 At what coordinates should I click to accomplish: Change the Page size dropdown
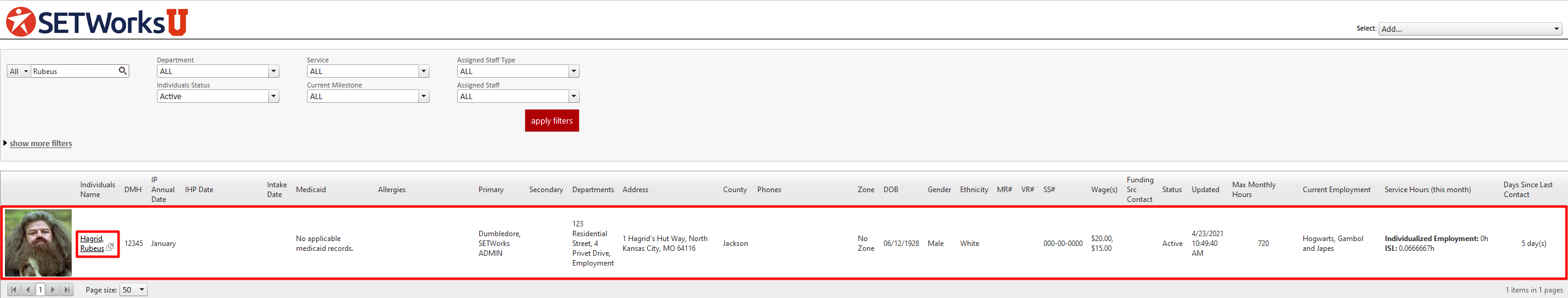click(x=134, y=290)
